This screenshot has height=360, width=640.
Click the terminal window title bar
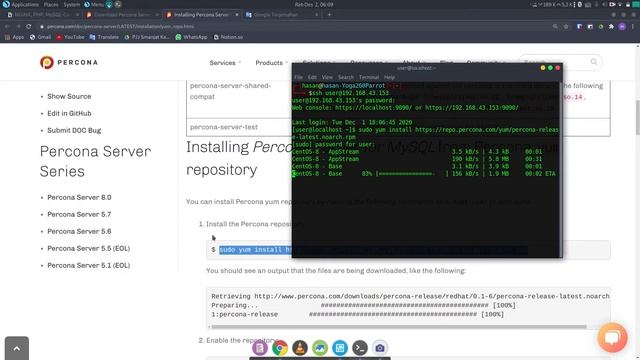coord(416,68)
